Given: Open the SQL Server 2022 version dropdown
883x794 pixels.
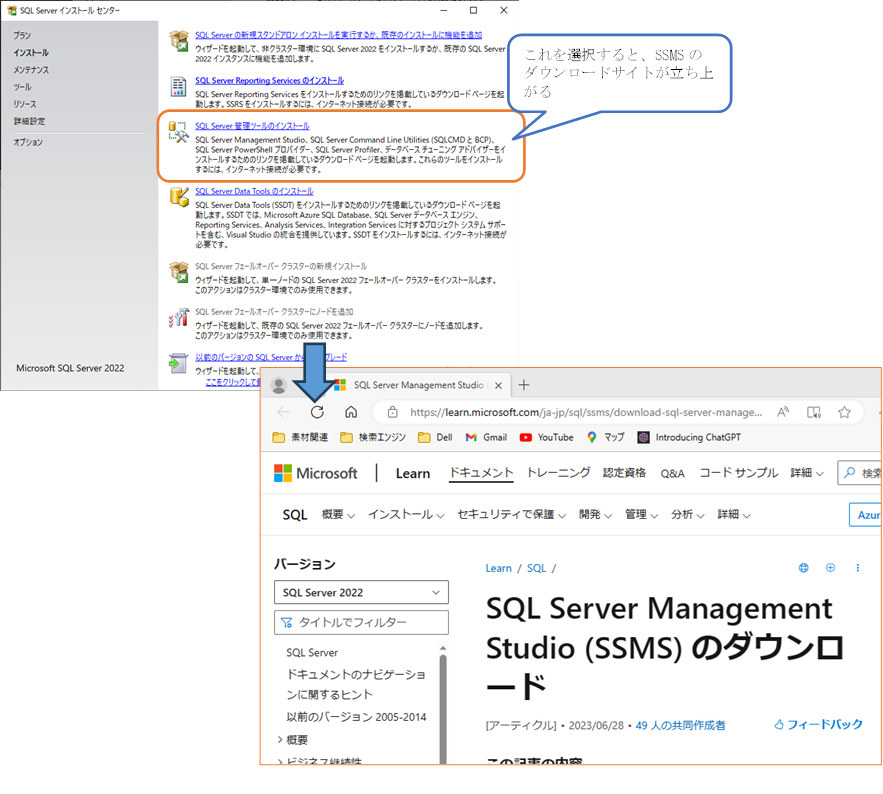Looking at the screenshot, I should [x=361, y=592].
